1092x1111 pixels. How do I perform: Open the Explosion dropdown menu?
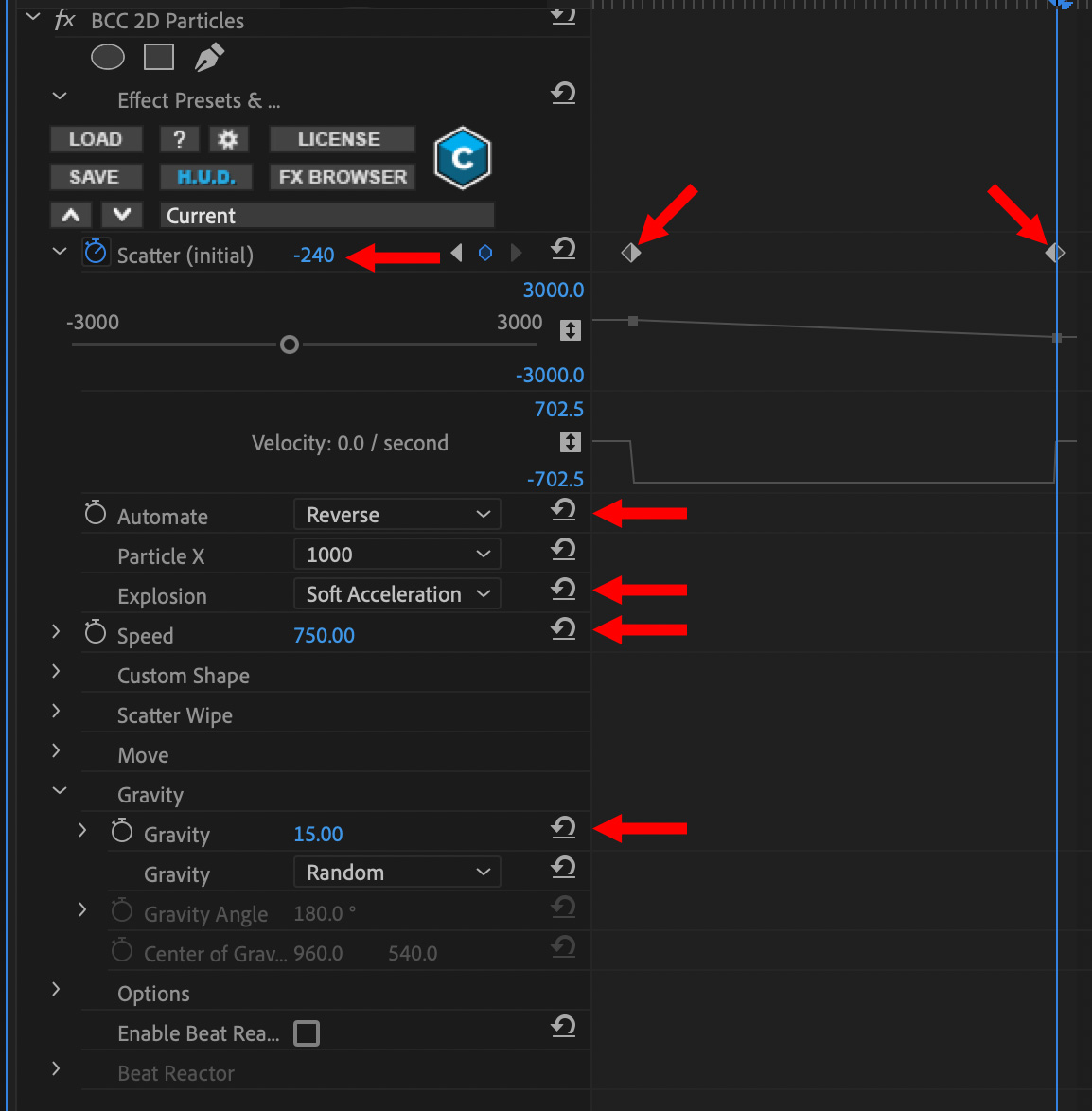pyautogui.click(x=397, y=594)
